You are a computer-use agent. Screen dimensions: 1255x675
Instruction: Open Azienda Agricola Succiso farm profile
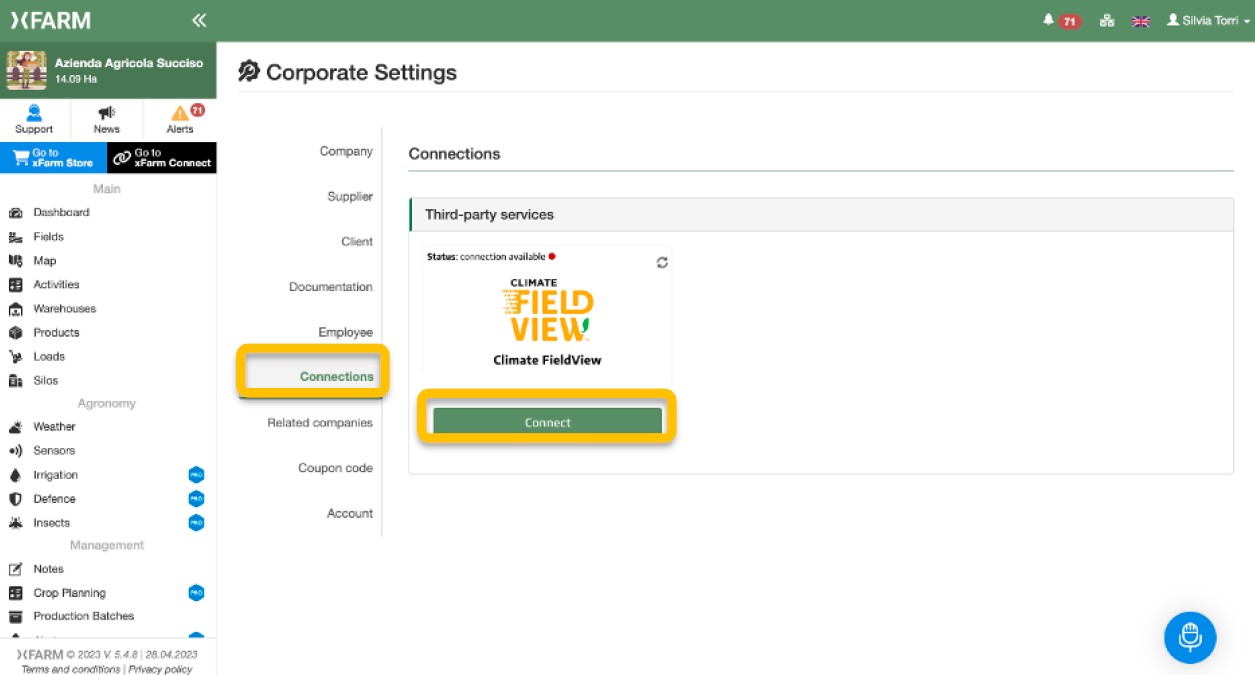pos(108,70)
